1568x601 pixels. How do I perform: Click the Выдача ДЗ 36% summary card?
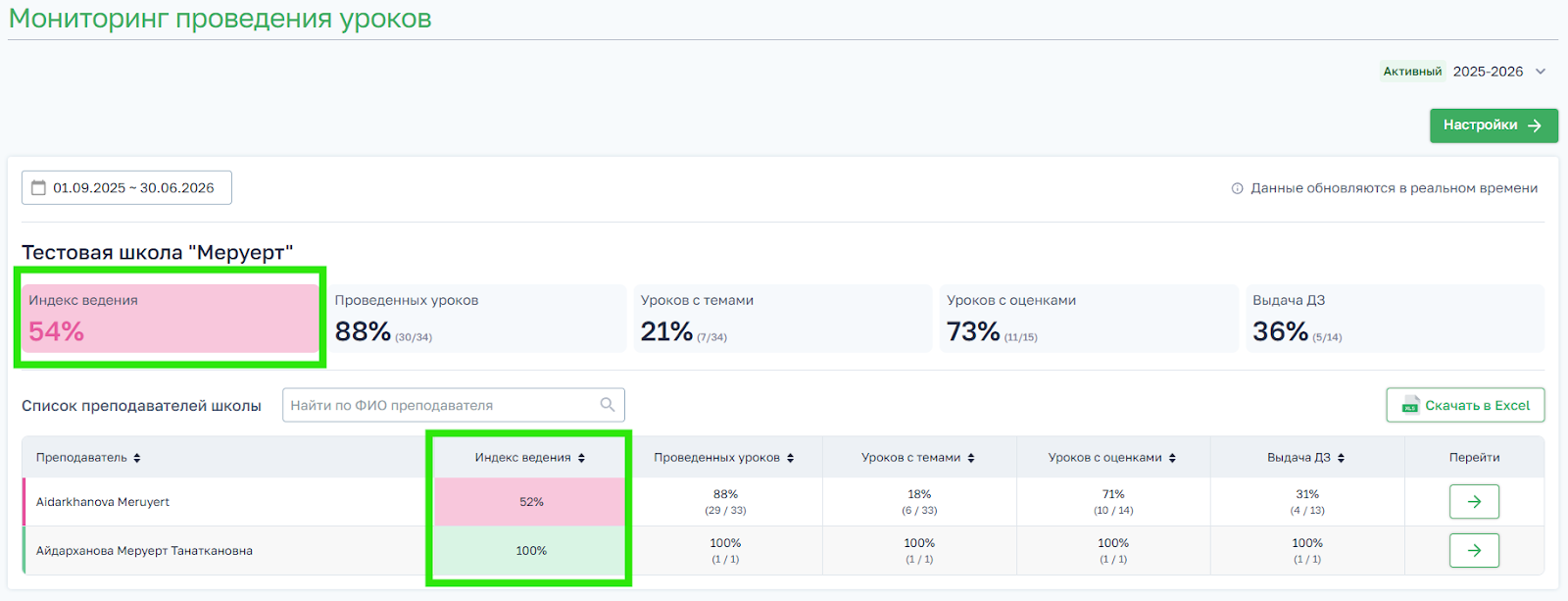1394,319
